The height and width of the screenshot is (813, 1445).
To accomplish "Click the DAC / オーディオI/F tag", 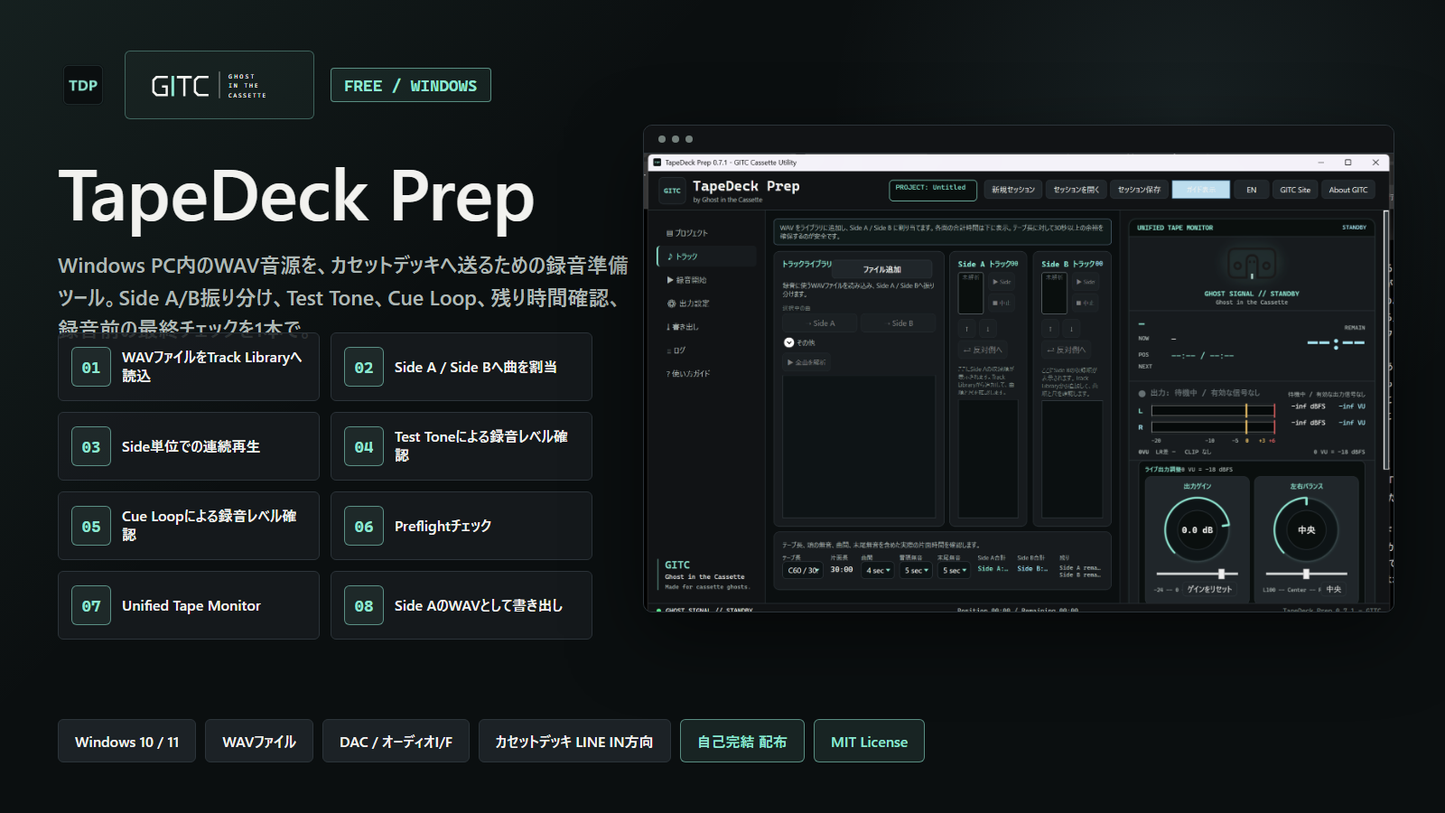I will click(396, 741).
